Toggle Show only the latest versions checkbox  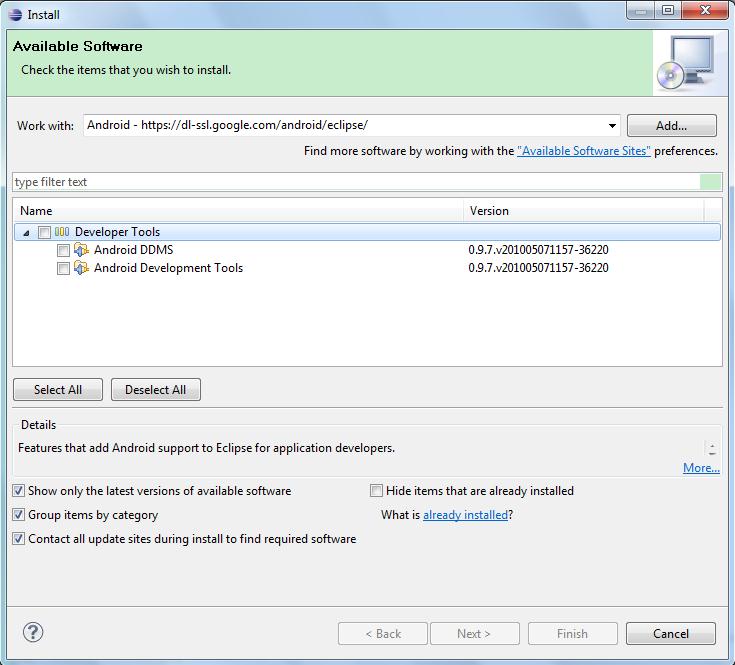(18, 491)
